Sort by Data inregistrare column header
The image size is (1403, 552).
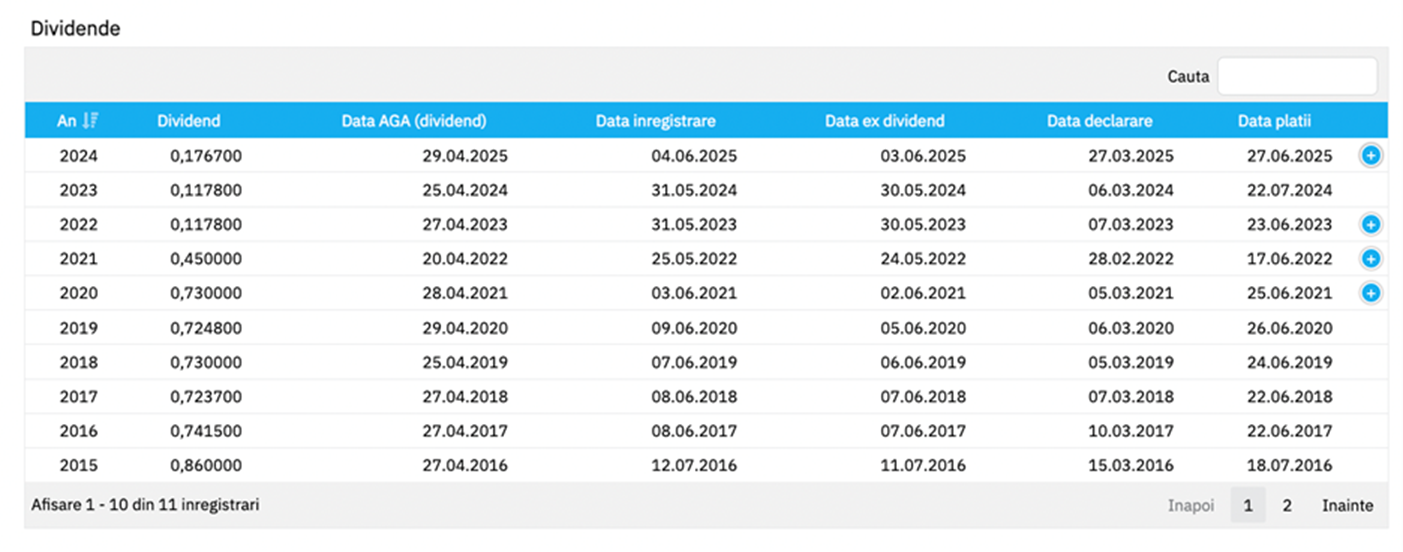[x=656, y=121]
